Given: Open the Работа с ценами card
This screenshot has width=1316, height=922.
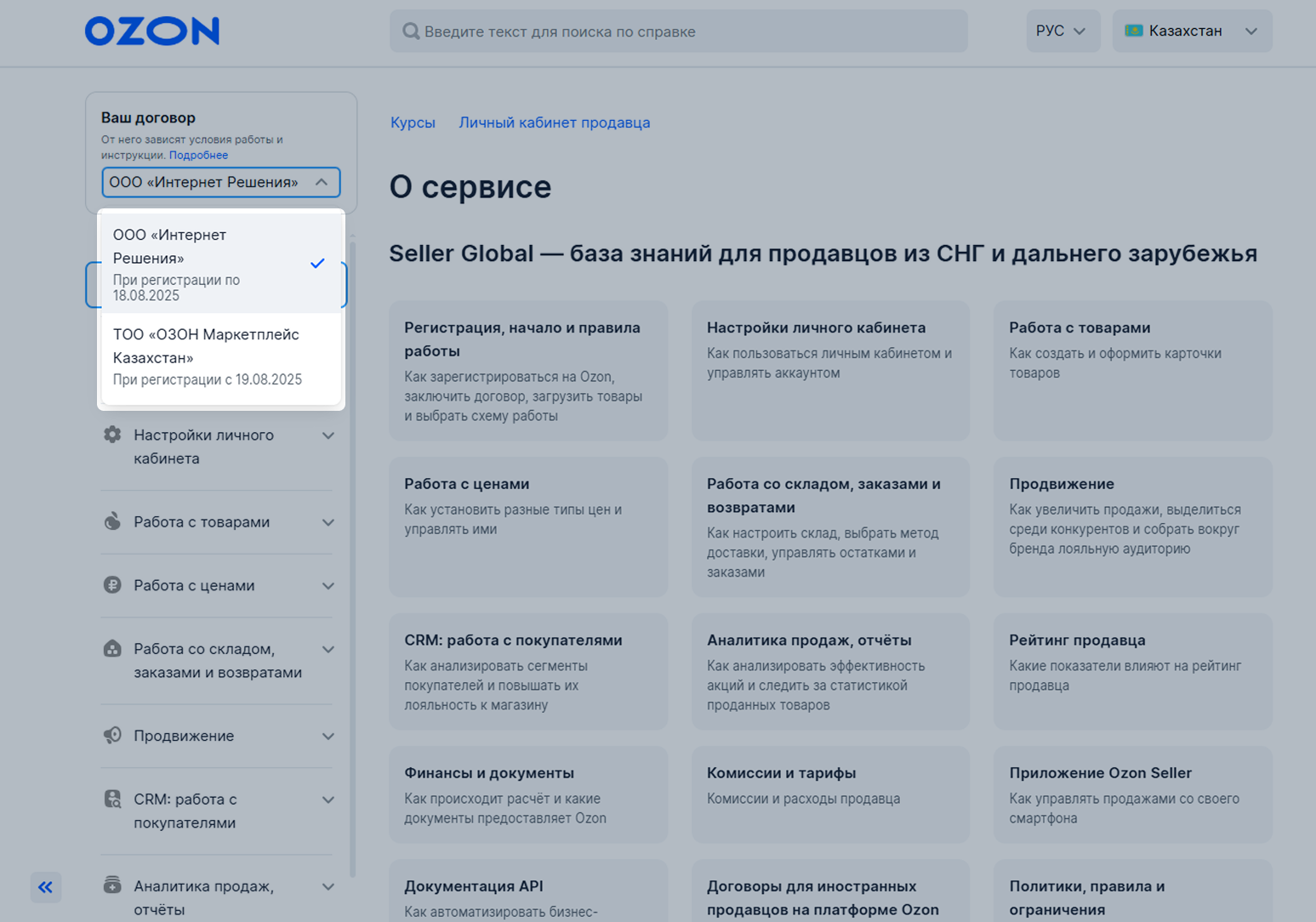Looking at the screenshot, I should (x=528, y=526).
